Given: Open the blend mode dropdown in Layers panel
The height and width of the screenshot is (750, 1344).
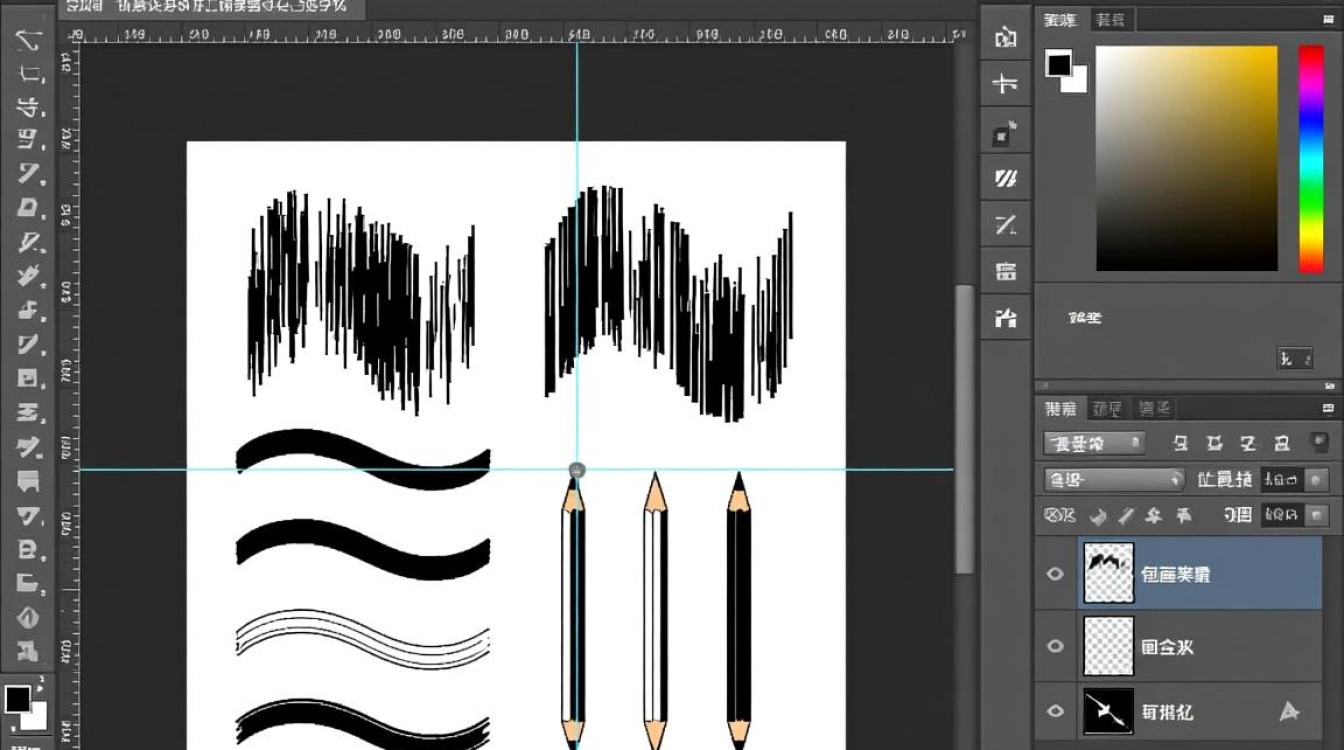Looking at the screenshot, I should [1114, 480].
